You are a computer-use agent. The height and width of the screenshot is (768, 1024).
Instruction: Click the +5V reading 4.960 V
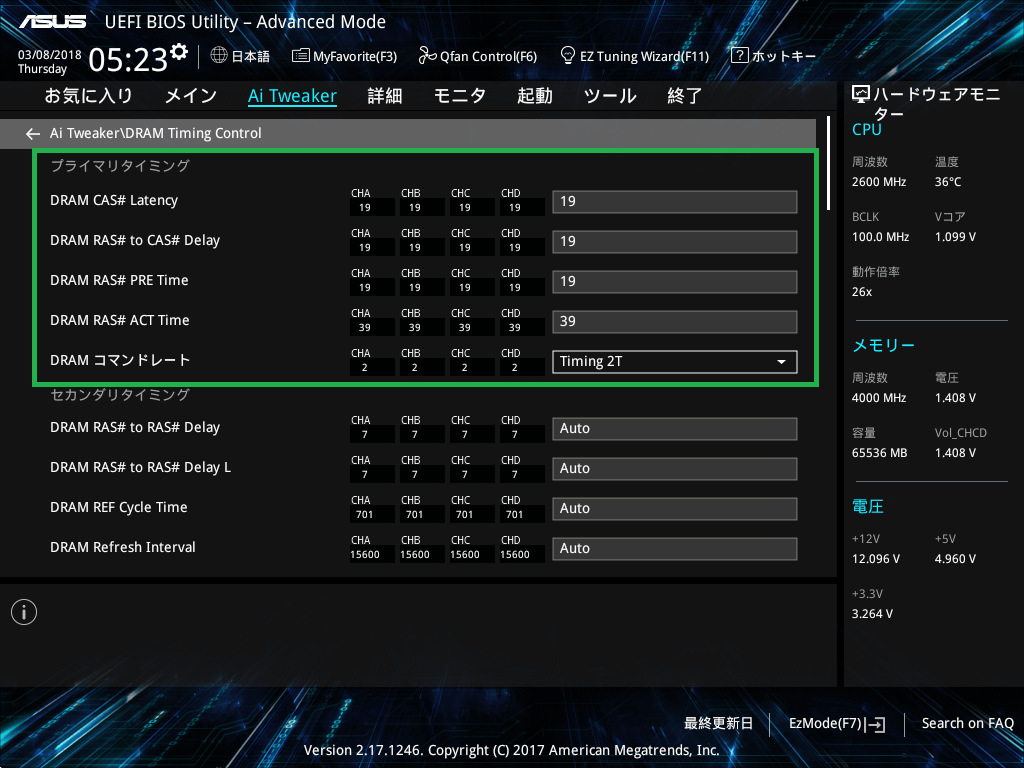955,559
